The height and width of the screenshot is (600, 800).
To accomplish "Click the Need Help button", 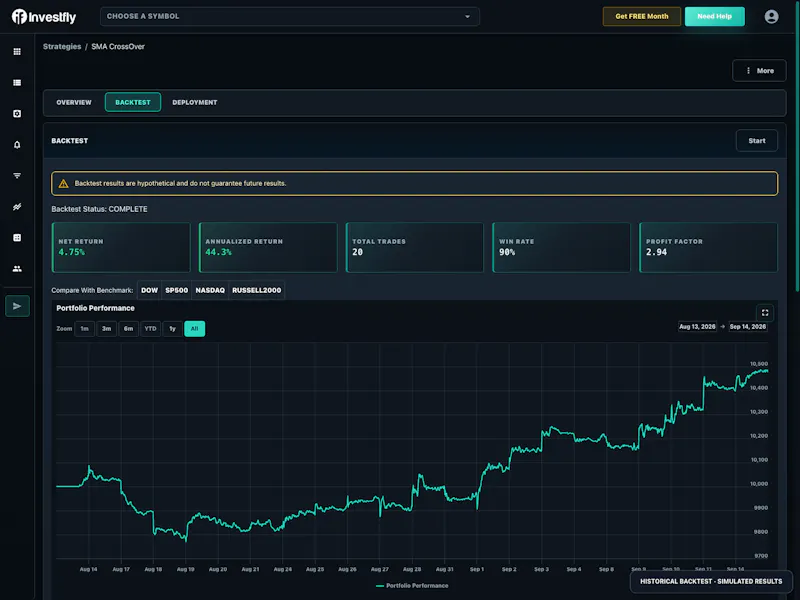I will coord(714,16).
